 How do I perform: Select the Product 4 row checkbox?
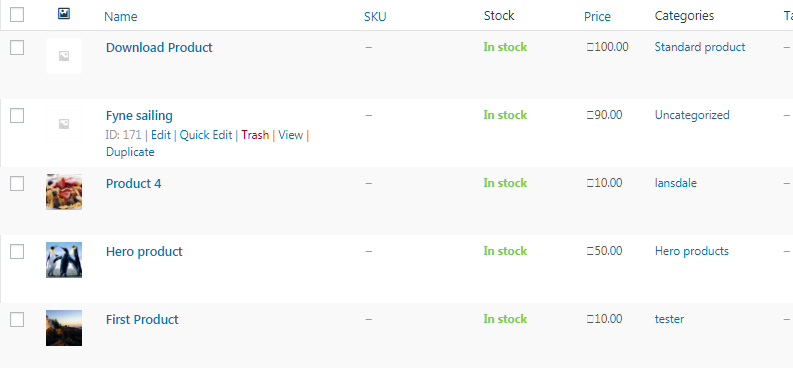tap(17, 183)
